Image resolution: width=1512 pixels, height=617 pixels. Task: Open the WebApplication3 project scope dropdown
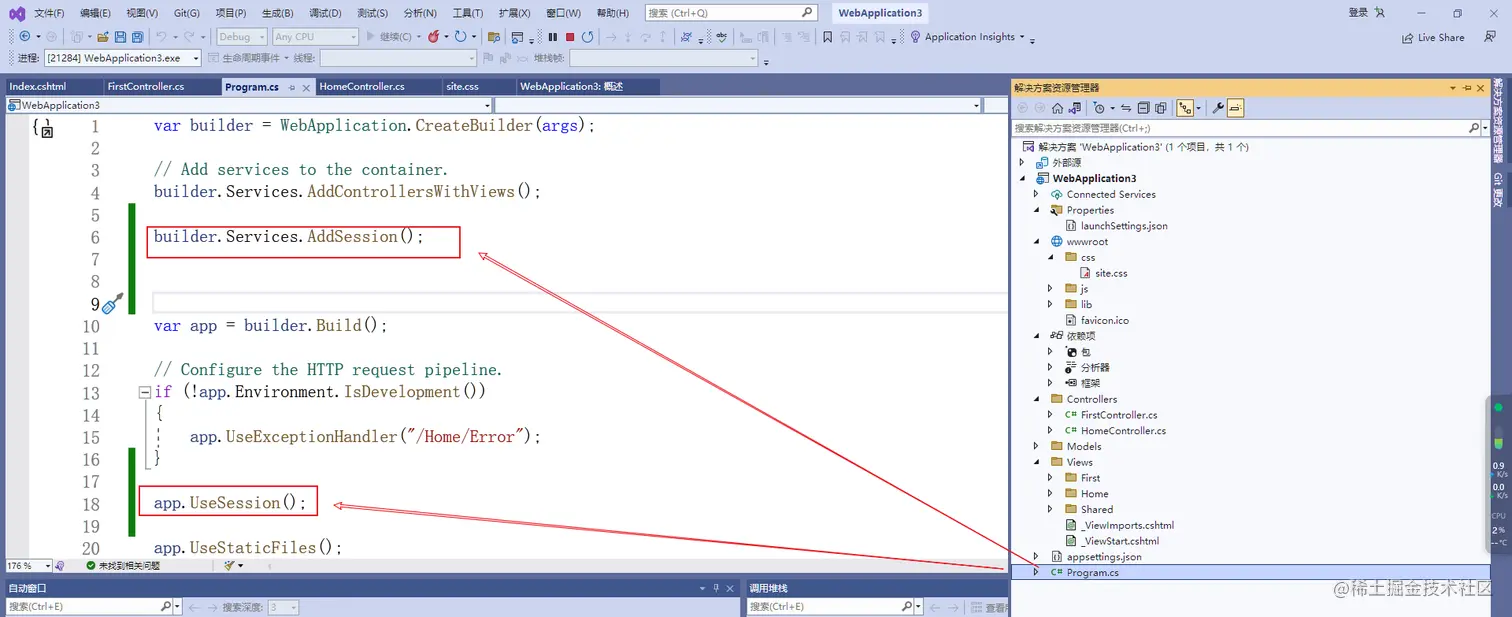[x=250, y=105]
